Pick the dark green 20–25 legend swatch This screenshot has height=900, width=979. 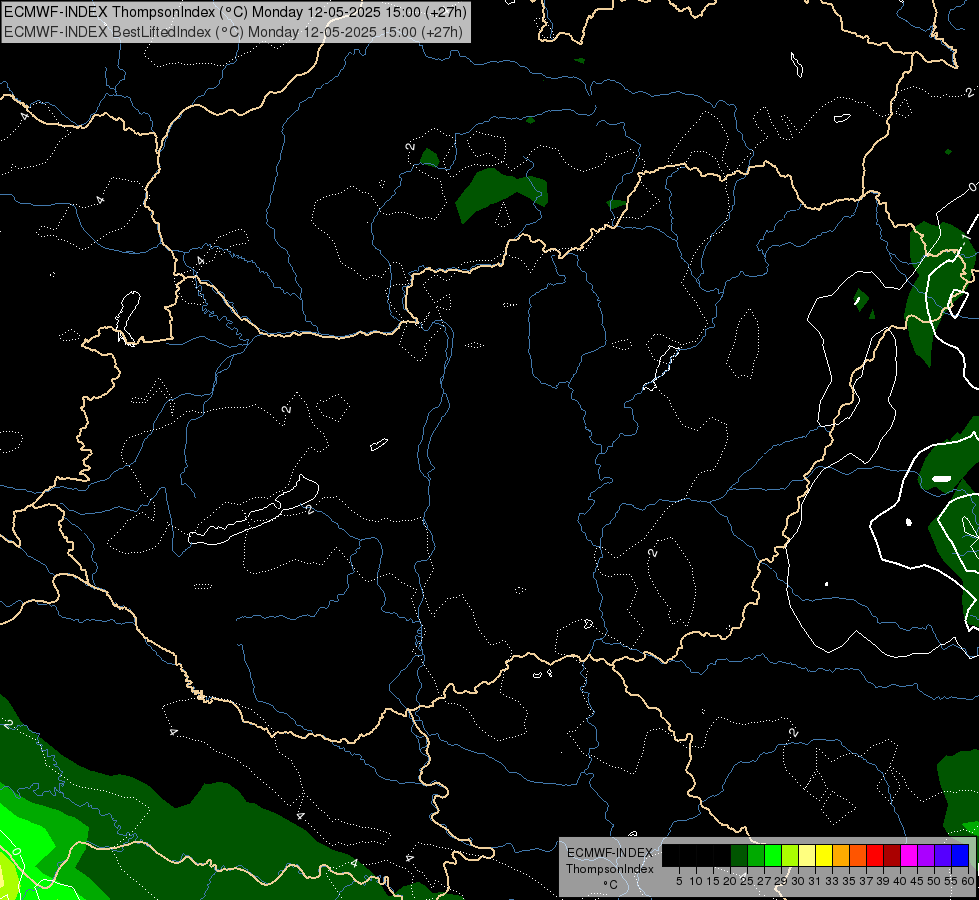click(739, 855)
